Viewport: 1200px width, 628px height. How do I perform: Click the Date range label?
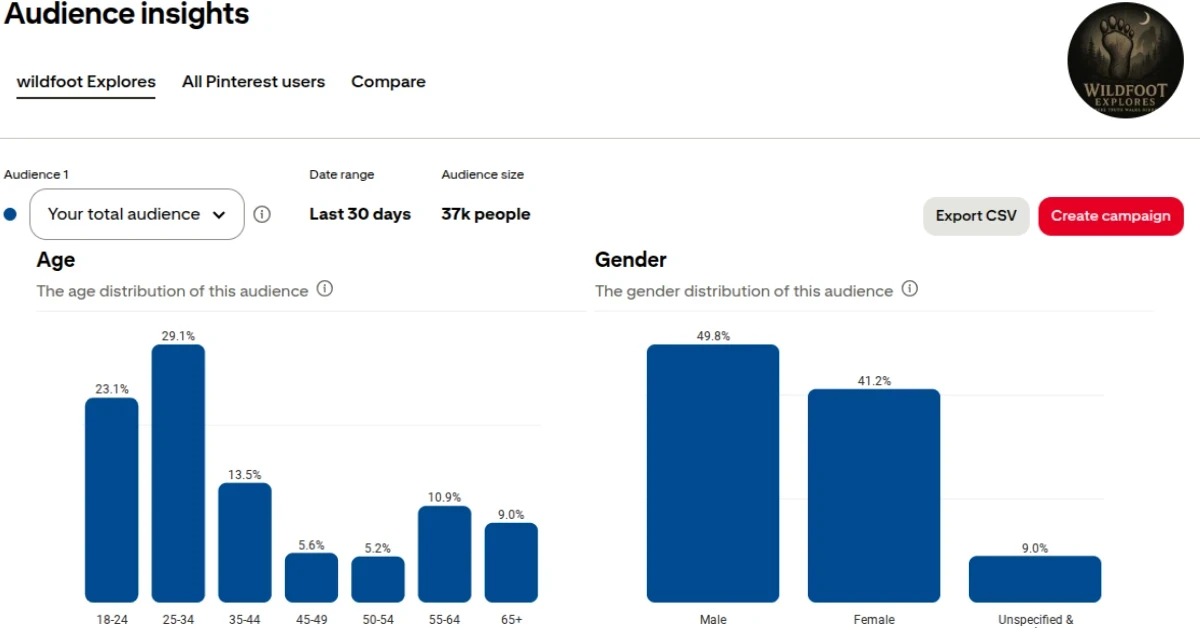click(342, 174)
